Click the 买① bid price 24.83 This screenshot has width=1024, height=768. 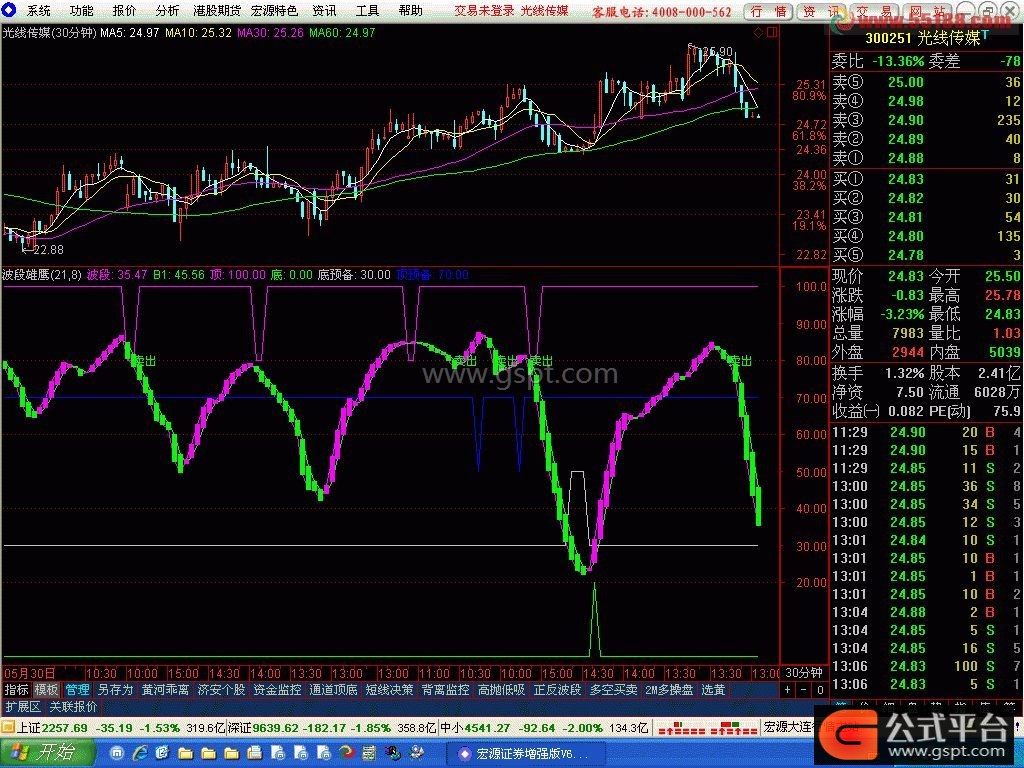906,179
